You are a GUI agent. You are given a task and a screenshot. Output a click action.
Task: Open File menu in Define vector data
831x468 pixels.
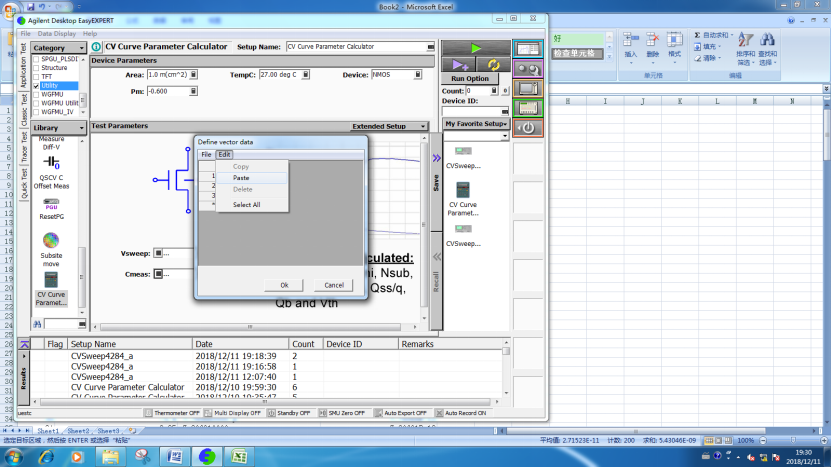tap(206, 154)
